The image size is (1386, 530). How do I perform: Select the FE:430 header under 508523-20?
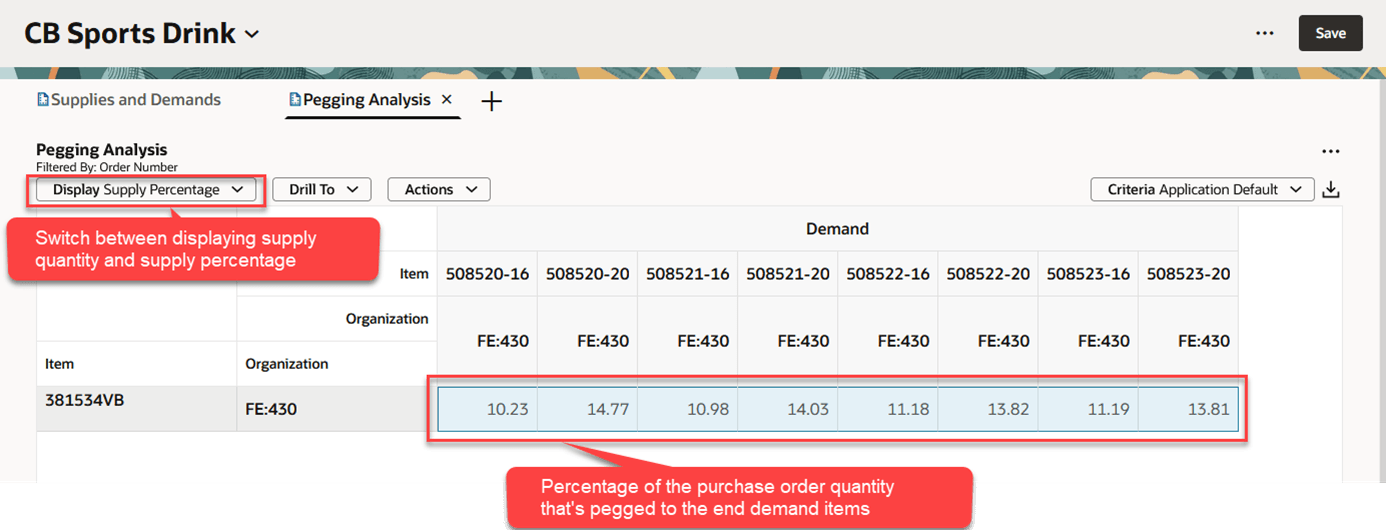point(1188,341)
